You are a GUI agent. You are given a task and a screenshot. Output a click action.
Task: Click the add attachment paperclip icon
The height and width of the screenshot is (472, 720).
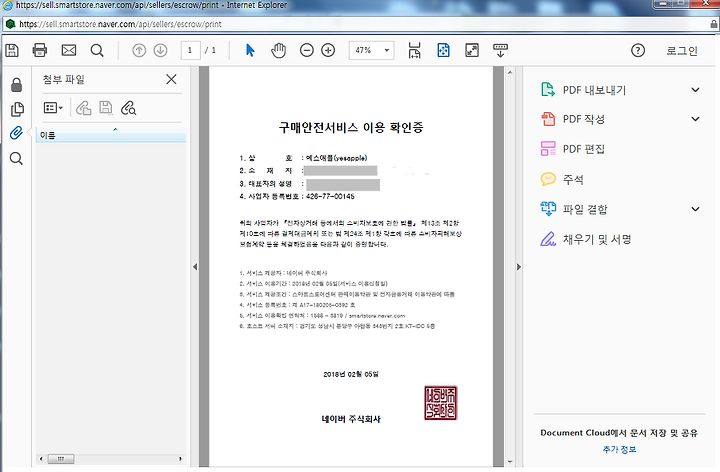(84, 108)
